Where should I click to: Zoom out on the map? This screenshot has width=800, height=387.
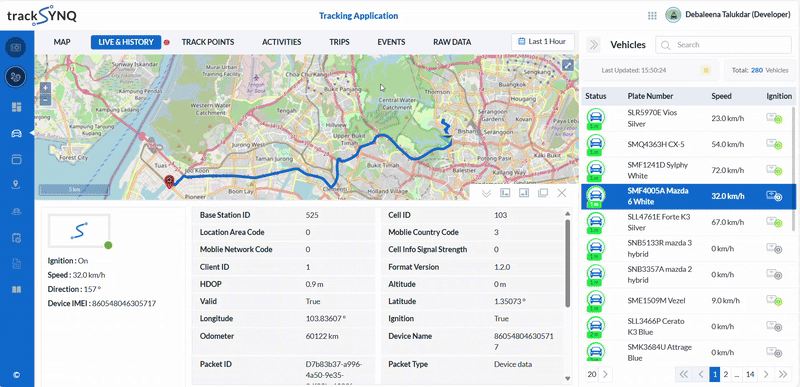point(45,99)
